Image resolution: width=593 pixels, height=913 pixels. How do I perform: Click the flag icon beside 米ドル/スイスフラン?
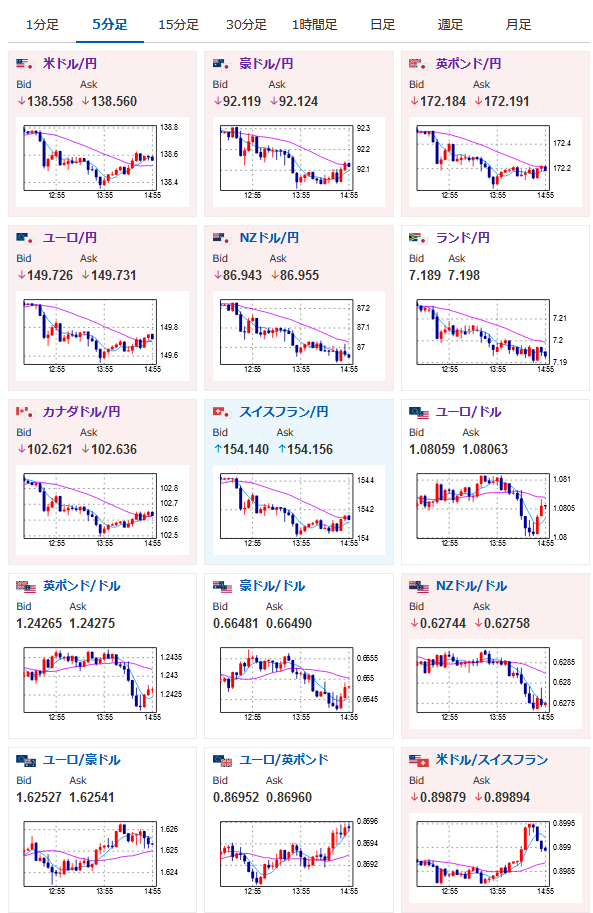tap(418, 760)
